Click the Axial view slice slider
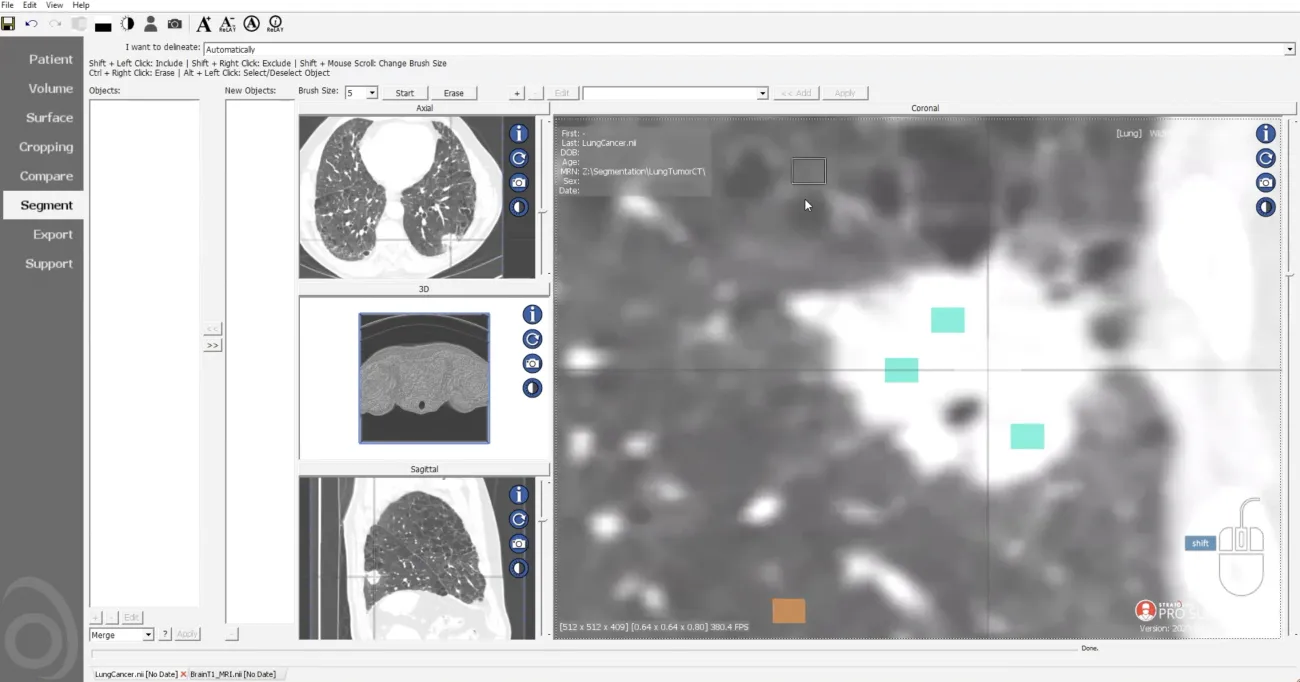The width and height of the screenshot is (1300, 682). click(543, 211)
